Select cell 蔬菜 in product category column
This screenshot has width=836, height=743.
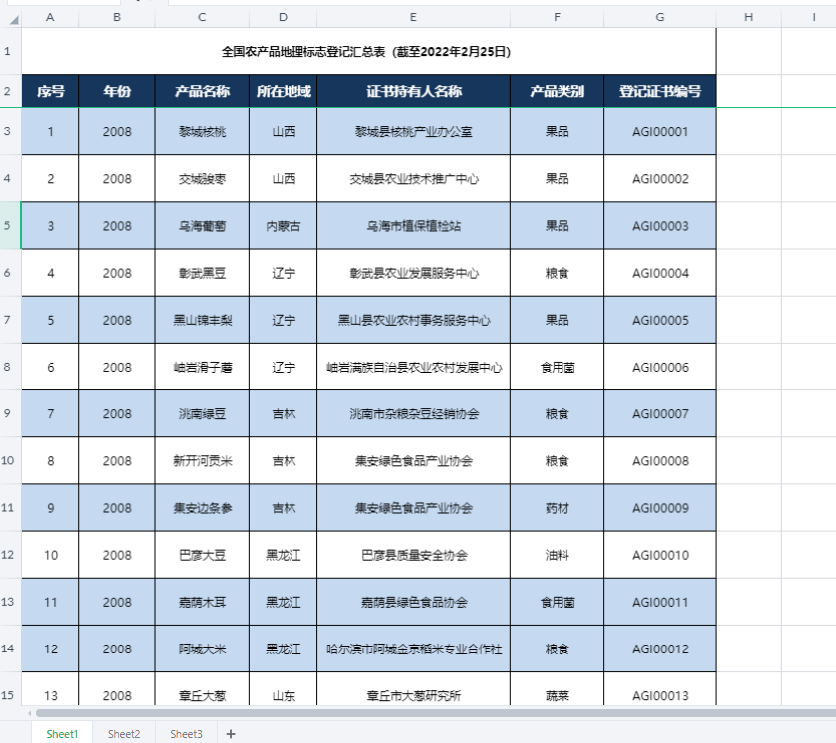(557, 690)
